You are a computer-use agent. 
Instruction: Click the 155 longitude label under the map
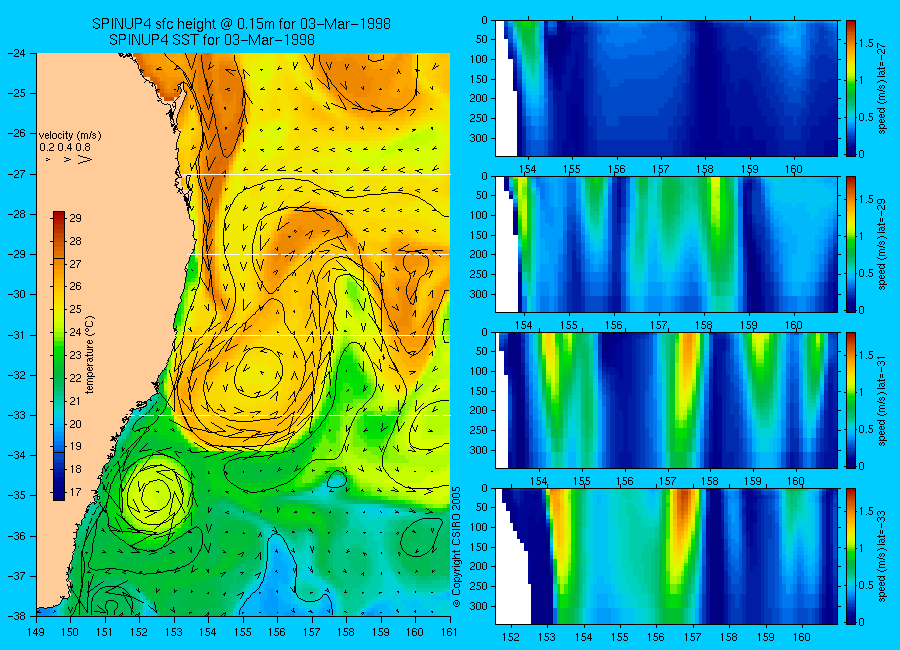[x=243, y=632]
